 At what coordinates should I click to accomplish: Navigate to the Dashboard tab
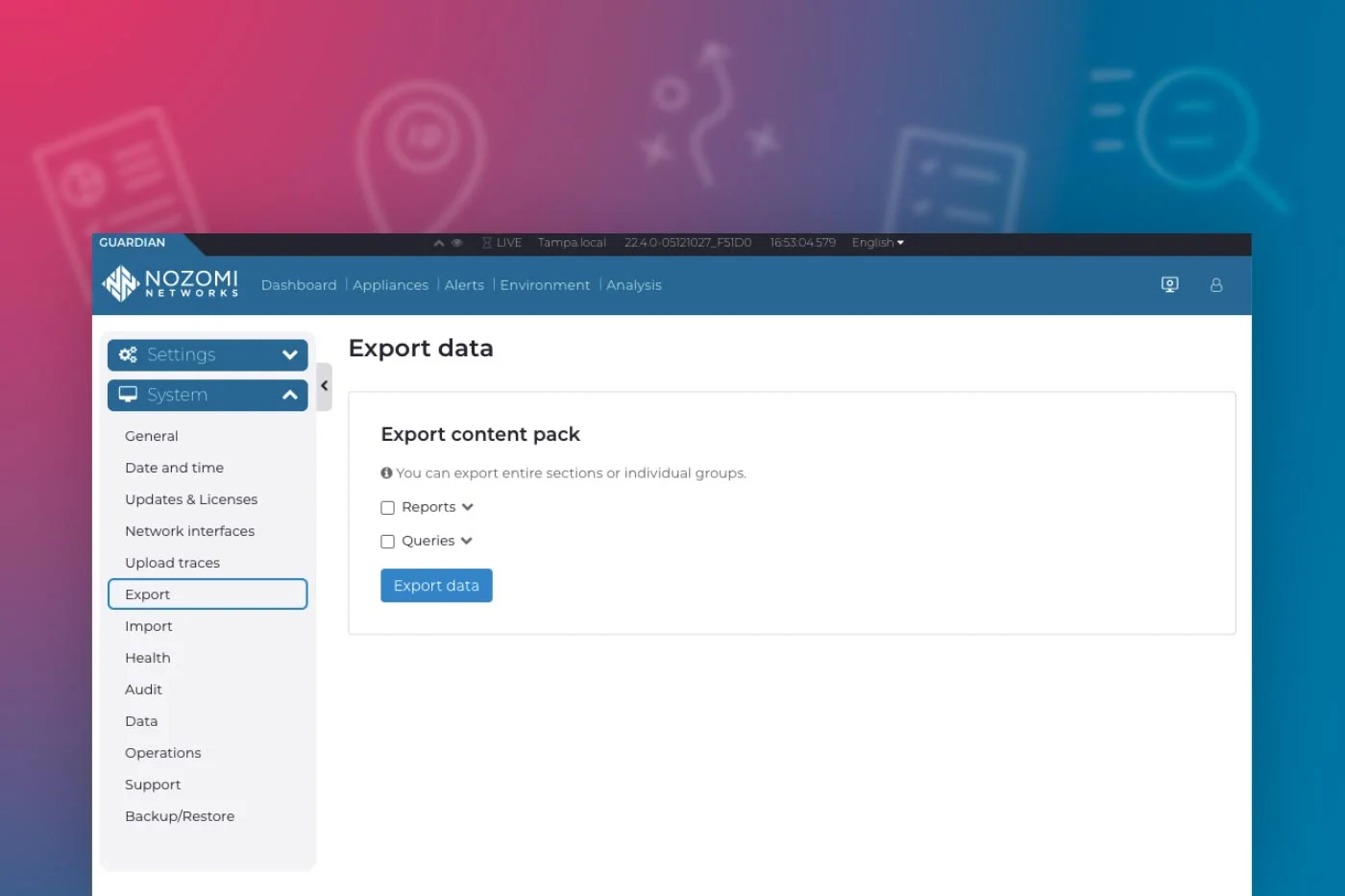[x=299, y=284]
